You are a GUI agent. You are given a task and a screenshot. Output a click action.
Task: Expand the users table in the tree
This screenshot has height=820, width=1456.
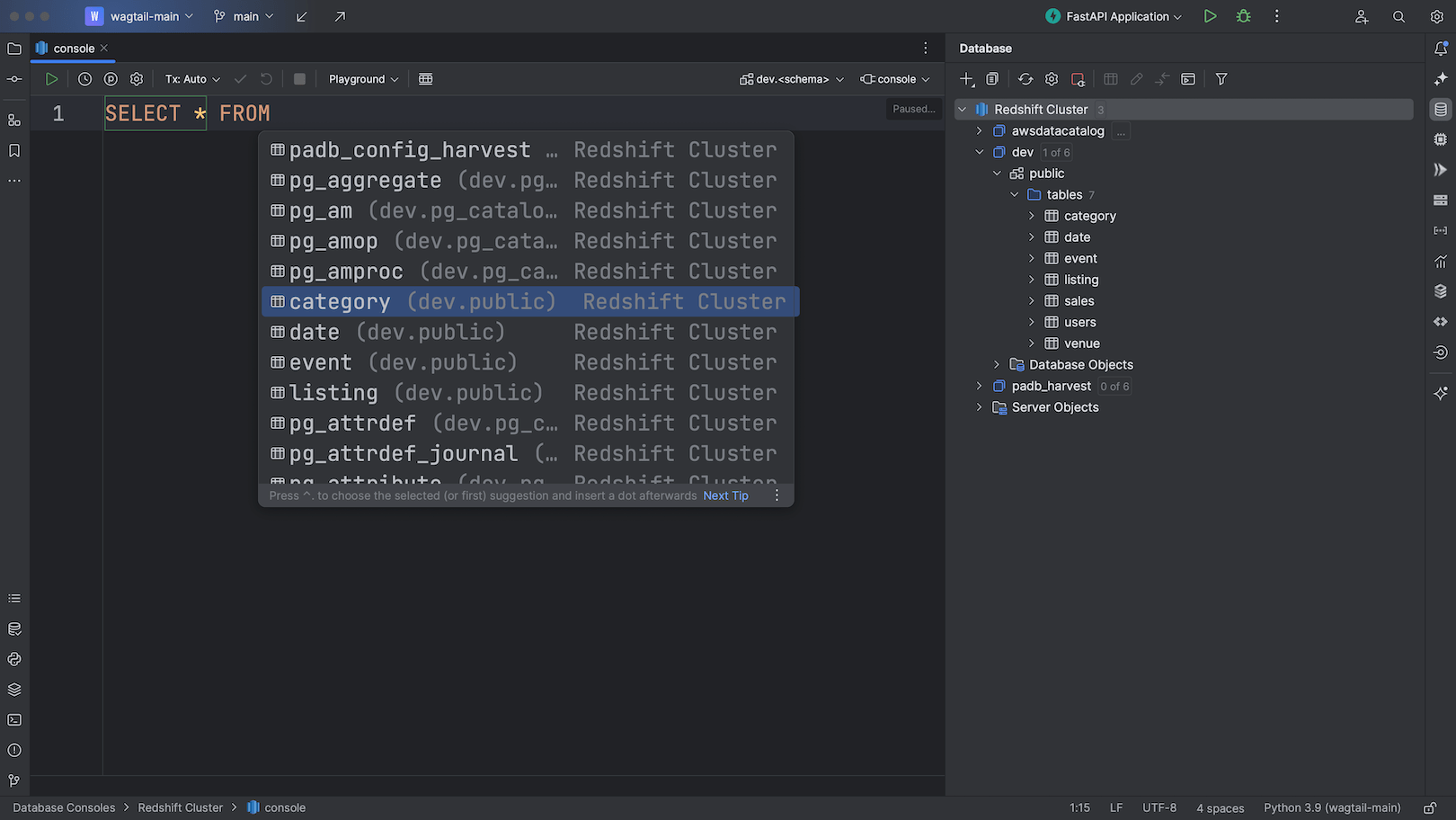1032,322
